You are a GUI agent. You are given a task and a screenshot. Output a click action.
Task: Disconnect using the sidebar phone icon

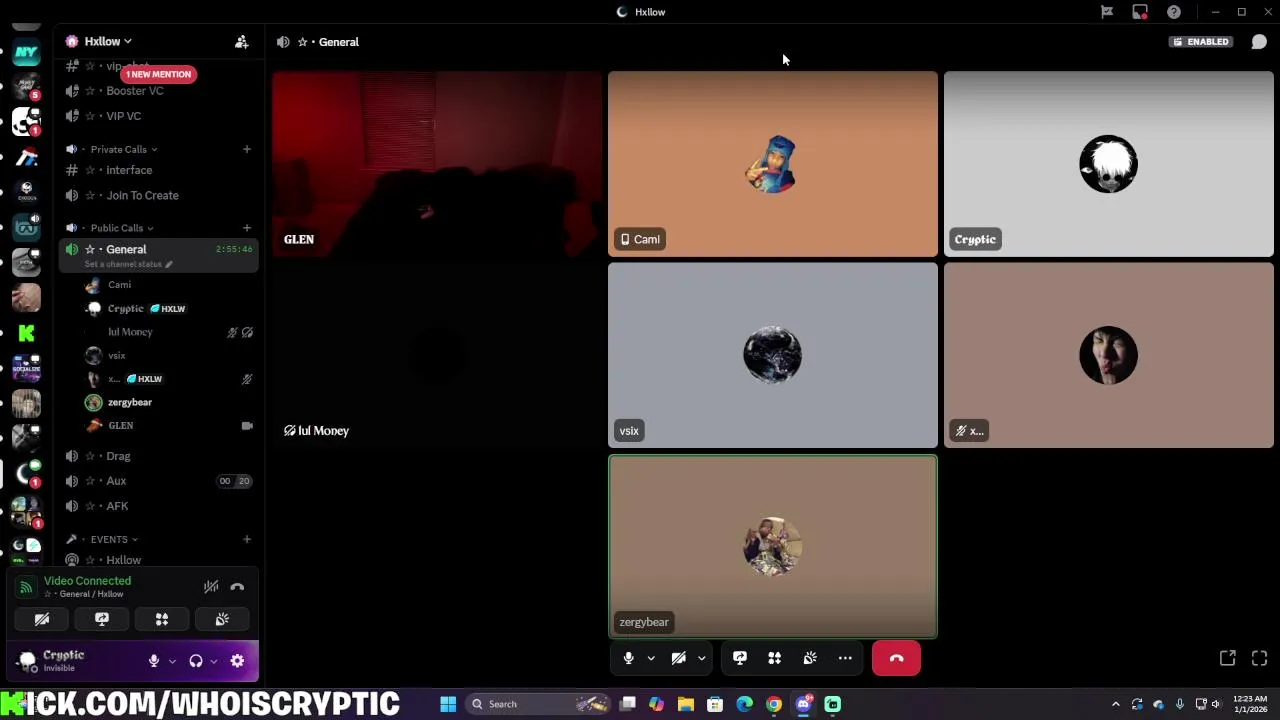237,587
